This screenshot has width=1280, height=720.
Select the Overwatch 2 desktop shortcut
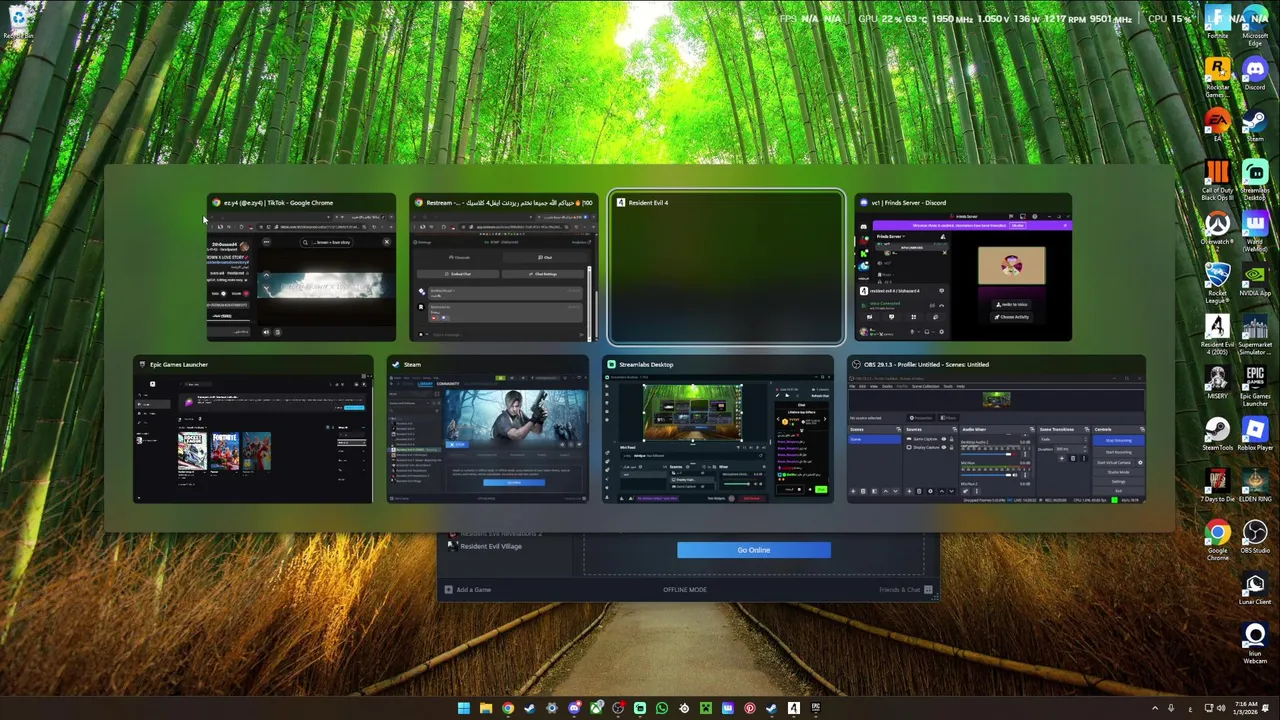point(1217,228)
